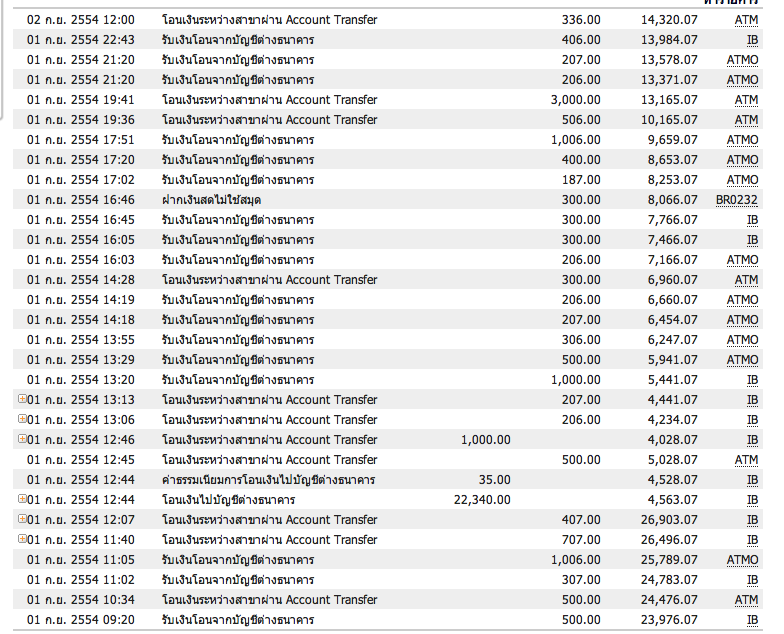The height and width of the screenshot is (634, 784).
Task: Select date 02 ก.ย. 2554 12:00
Action: [80, 20]
